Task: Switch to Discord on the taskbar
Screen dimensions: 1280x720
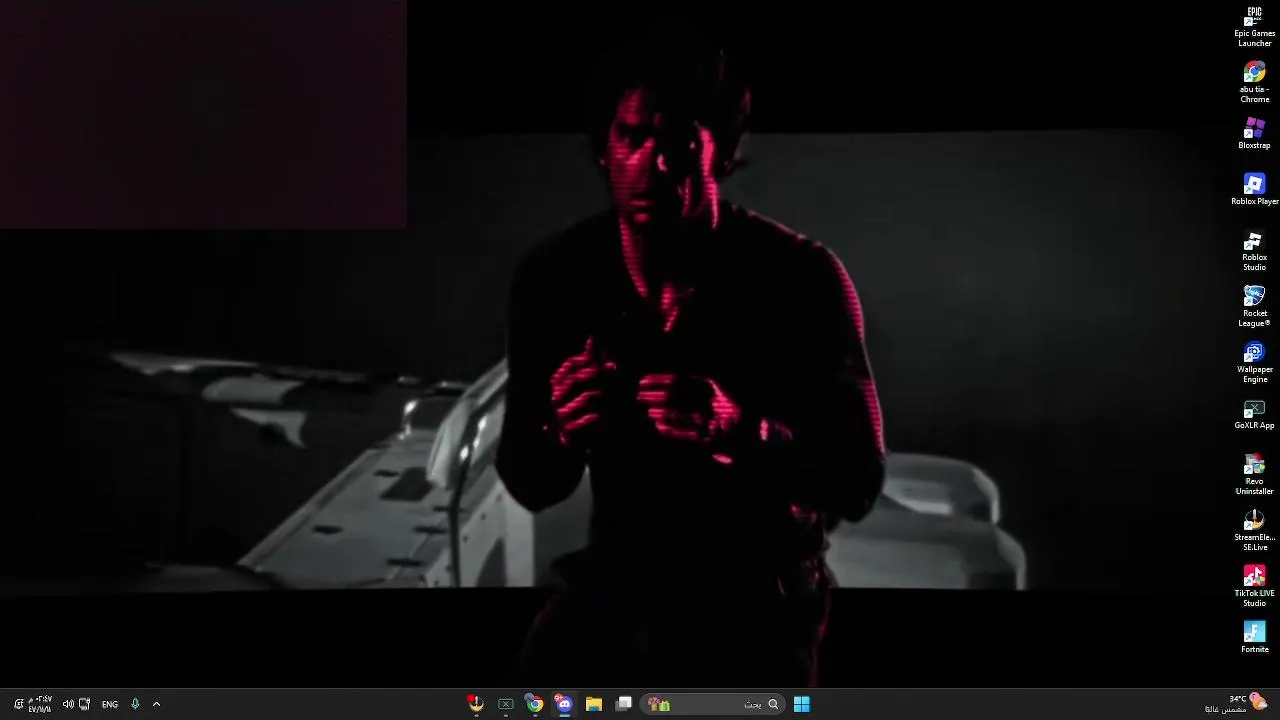Action: tap(564, 704)
